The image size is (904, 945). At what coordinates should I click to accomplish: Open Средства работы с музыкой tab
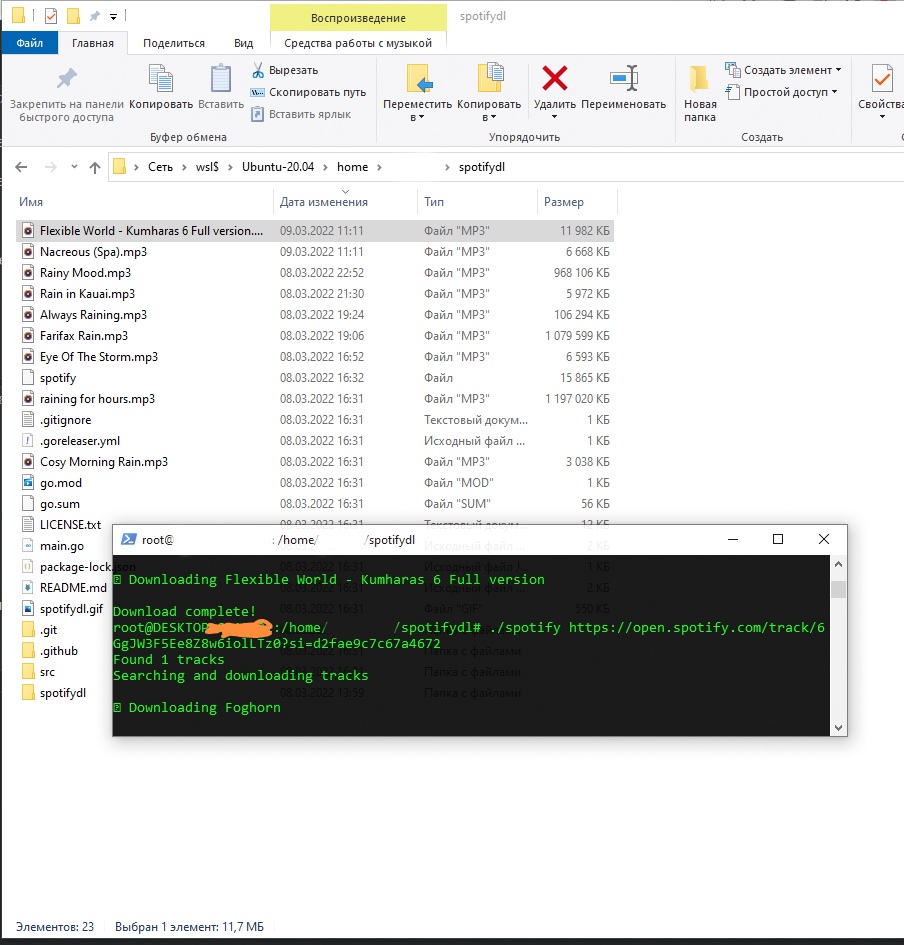[x=358, y=43]
